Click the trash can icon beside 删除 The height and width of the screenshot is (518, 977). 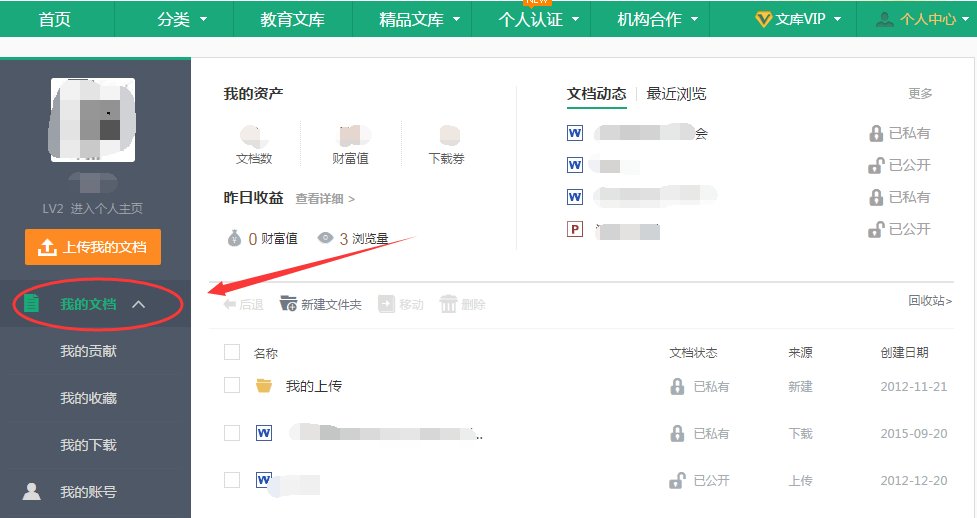pos(448,304)
